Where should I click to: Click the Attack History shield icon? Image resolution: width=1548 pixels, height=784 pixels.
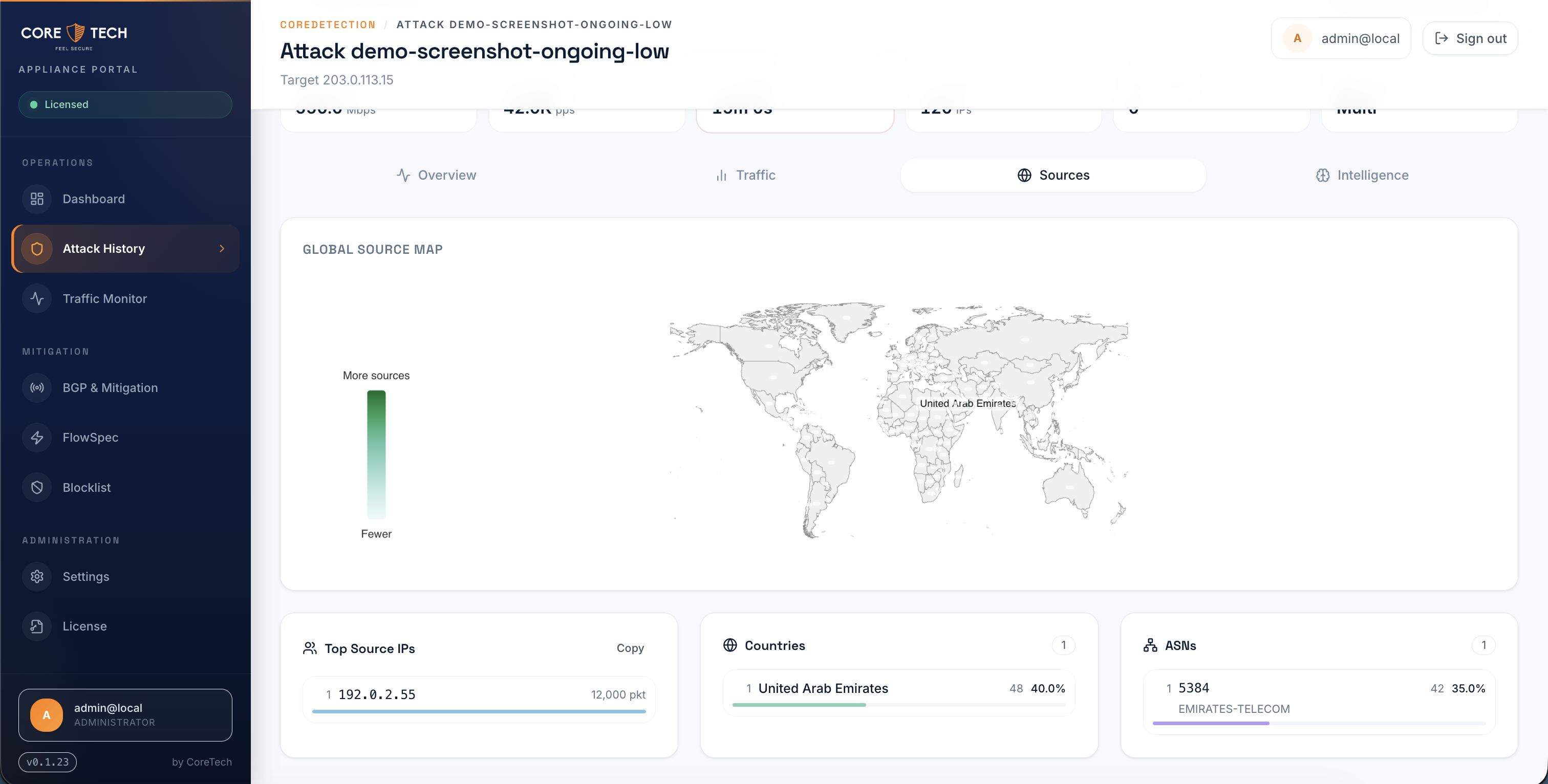pos(37,249)
